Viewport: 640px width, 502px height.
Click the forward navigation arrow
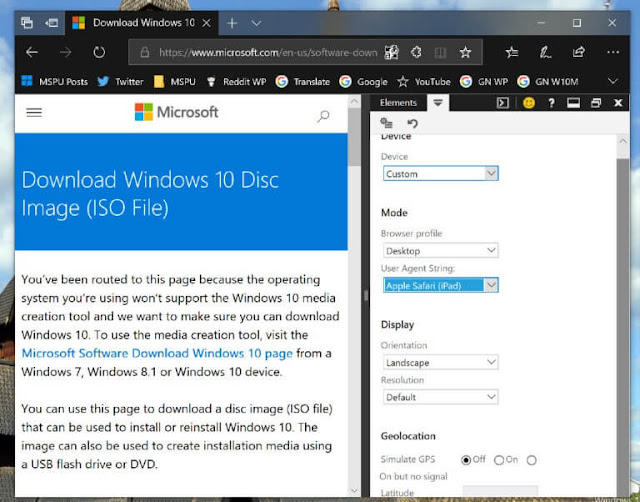(x=65, y=52)
